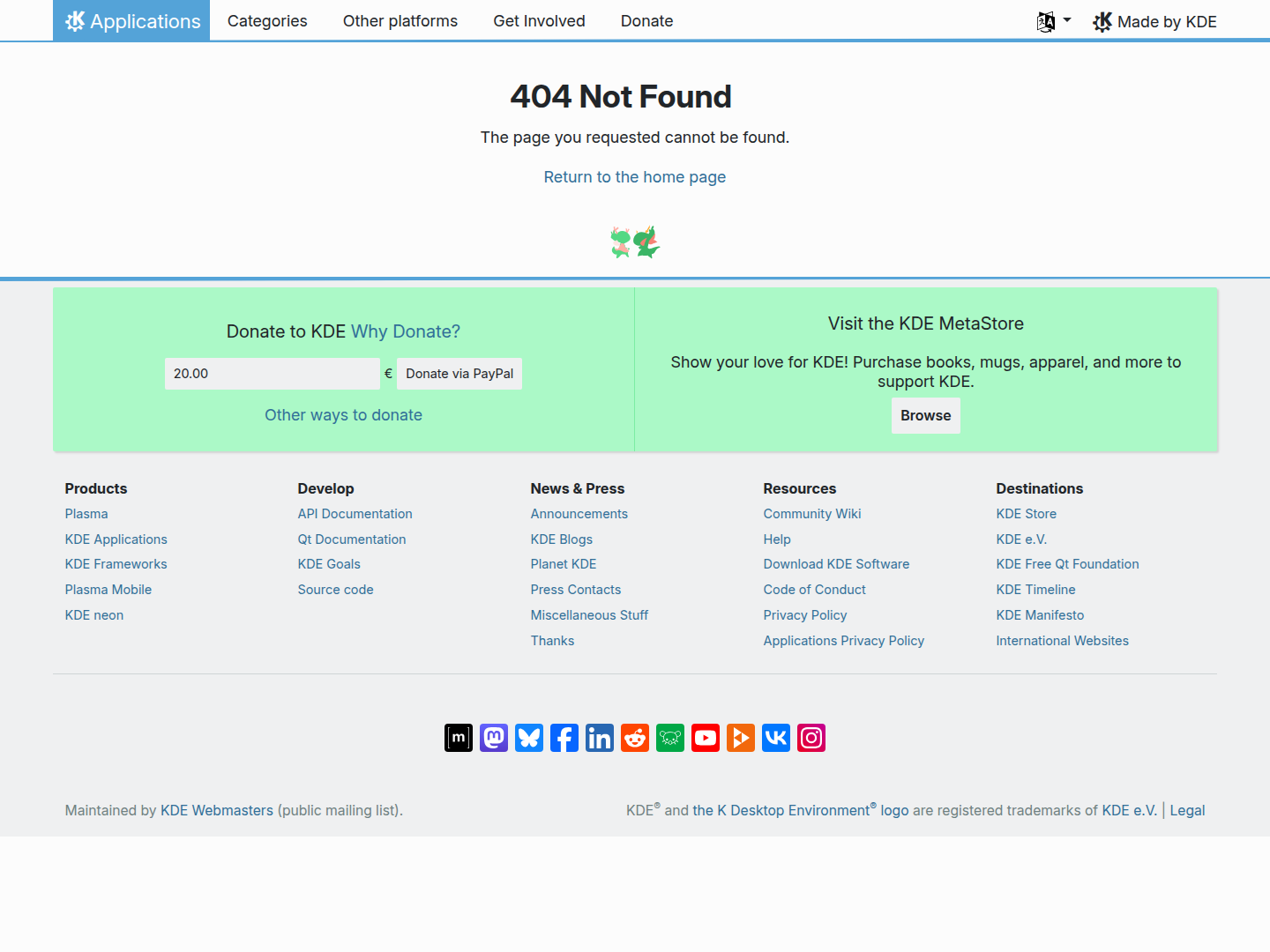Open the KDE e.V. Destinations link
The image size is (1270, 952).
coord(1021,539)
